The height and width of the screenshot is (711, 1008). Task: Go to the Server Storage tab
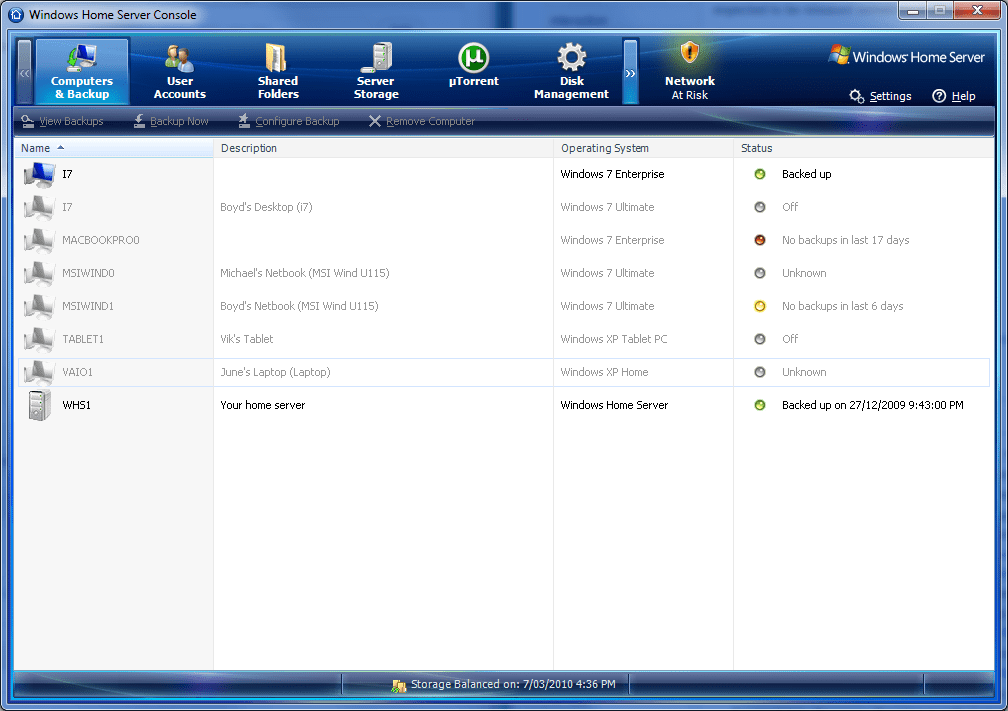click(376, 71)
